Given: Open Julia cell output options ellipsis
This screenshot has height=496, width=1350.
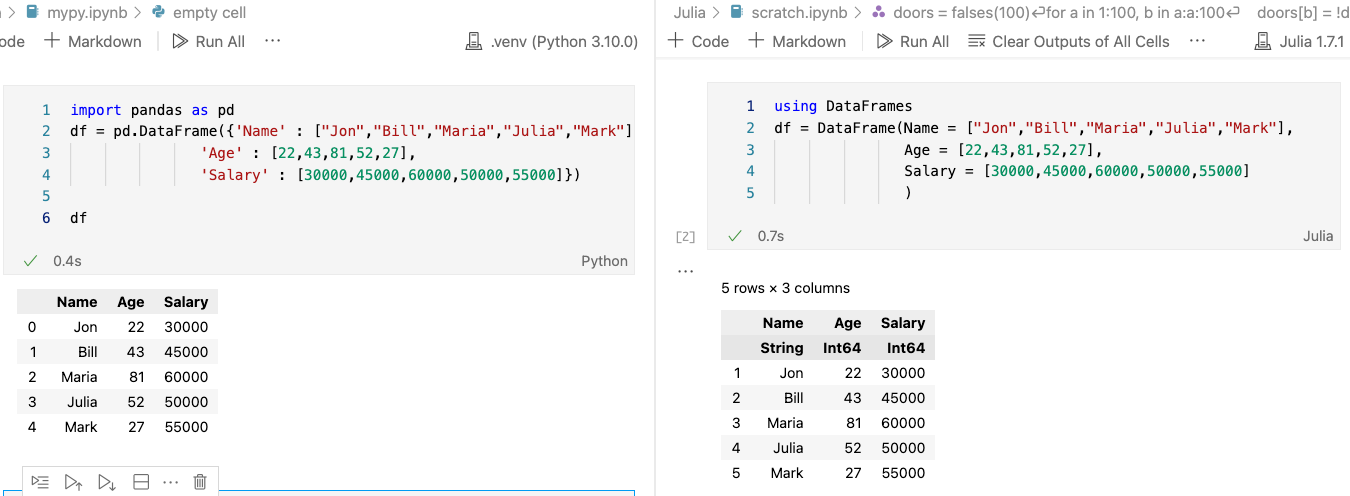Looking at the screenshot, I should (x=685, y=271).
